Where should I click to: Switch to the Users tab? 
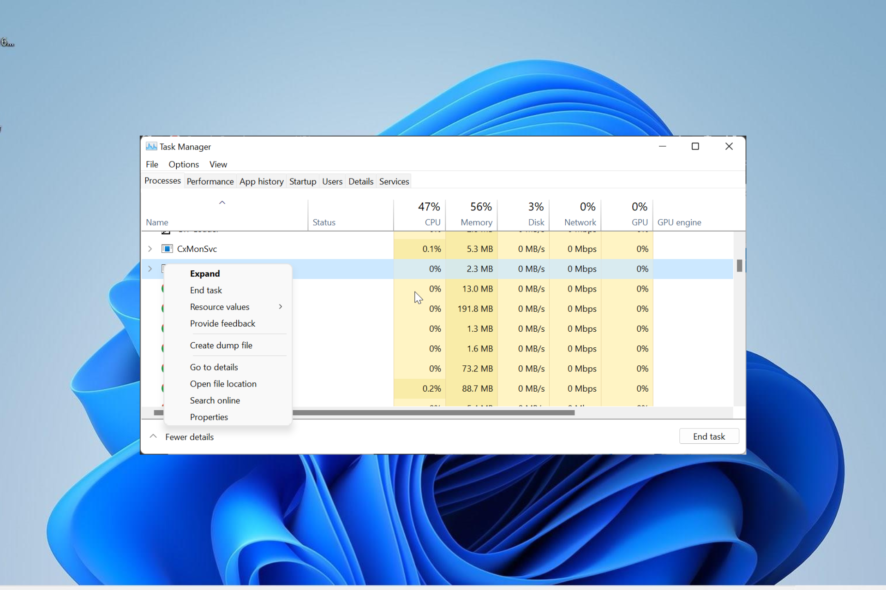click(x=332, y=181)
